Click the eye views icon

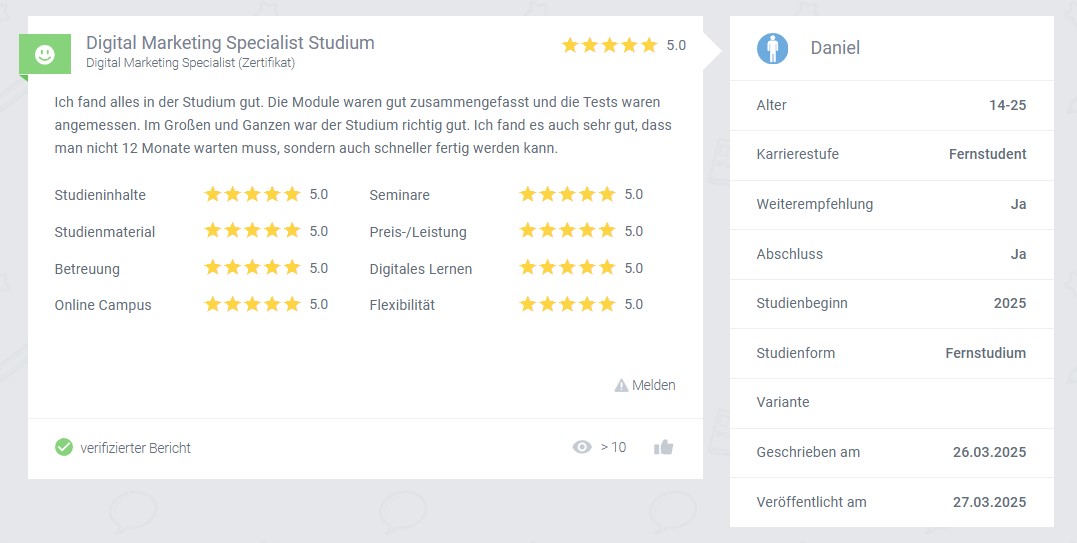pos(582,448)
